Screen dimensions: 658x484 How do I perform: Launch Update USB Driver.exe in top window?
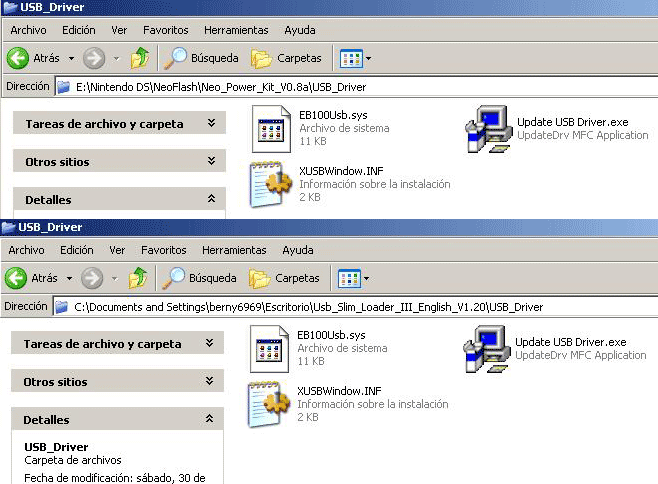[x=487, y=128]
